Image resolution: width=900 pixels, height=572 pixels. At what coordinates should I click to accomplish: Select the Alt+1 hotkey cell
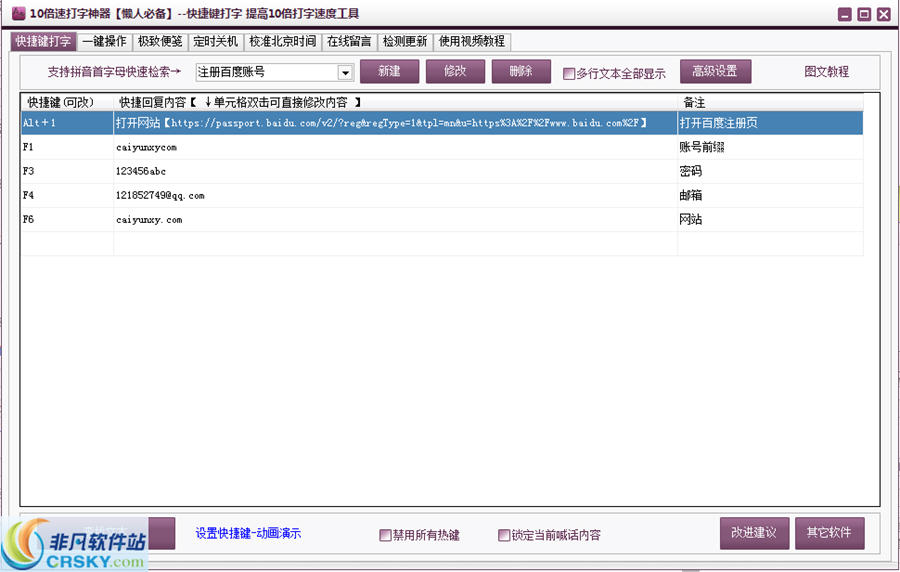pyautogui.click(x=67, y=123)
